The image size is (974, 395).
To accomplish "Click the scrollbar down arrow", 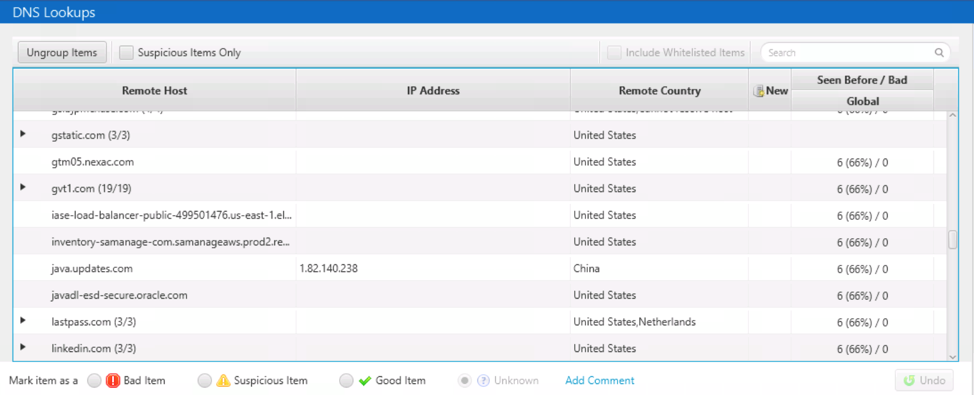I will (953, 356).
